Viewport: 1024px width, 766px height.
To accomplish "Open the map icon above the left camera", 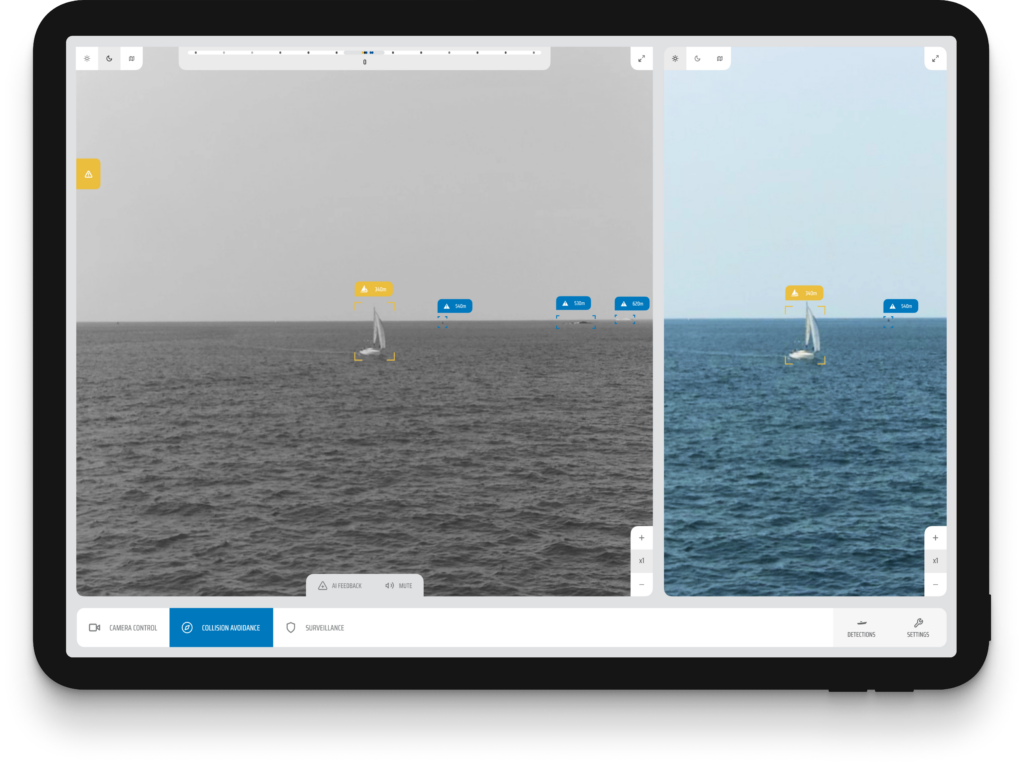I will click(x=131, y=58).
